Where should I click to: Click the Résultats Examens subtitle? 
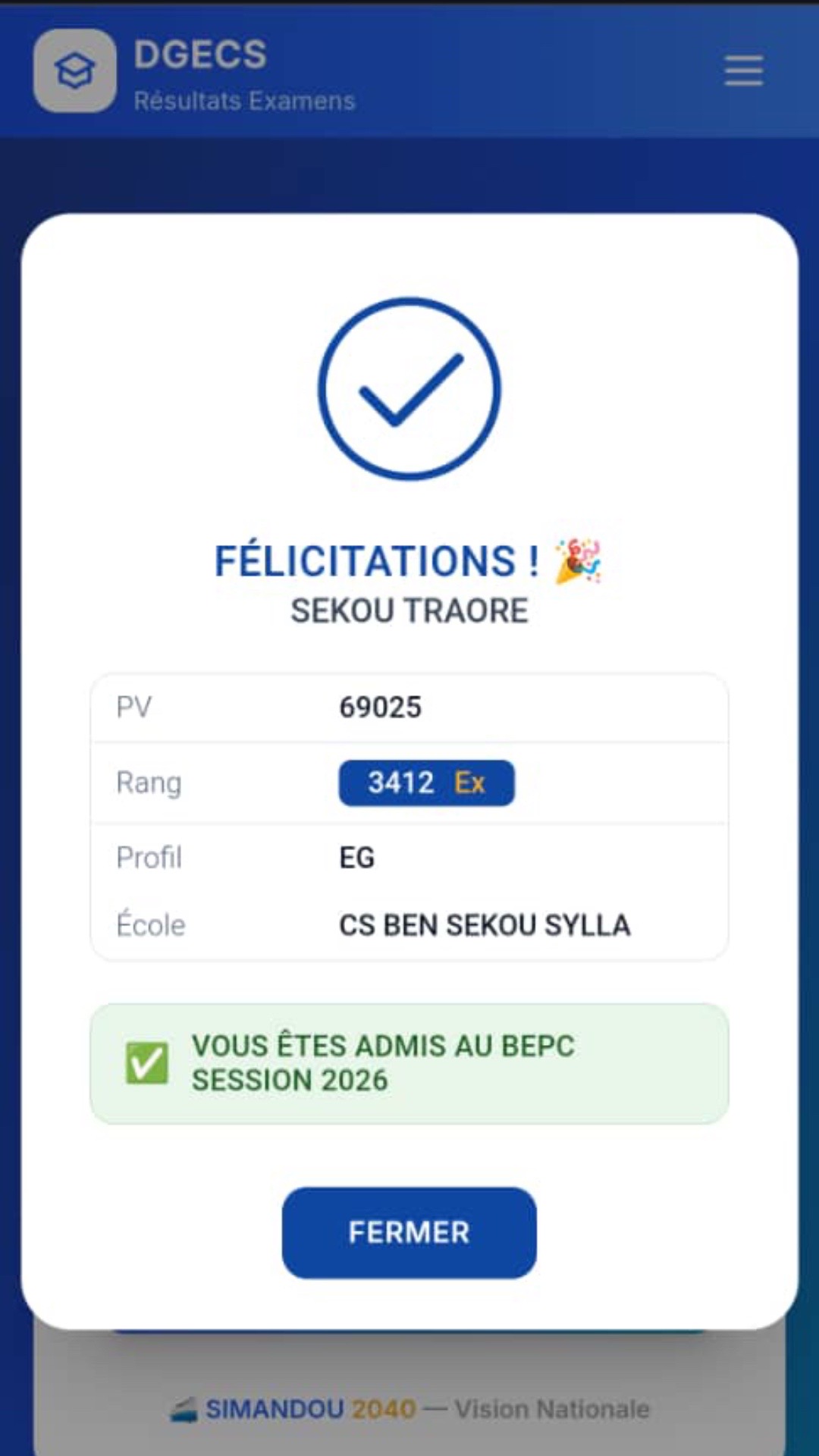click(x=244, y=101)
